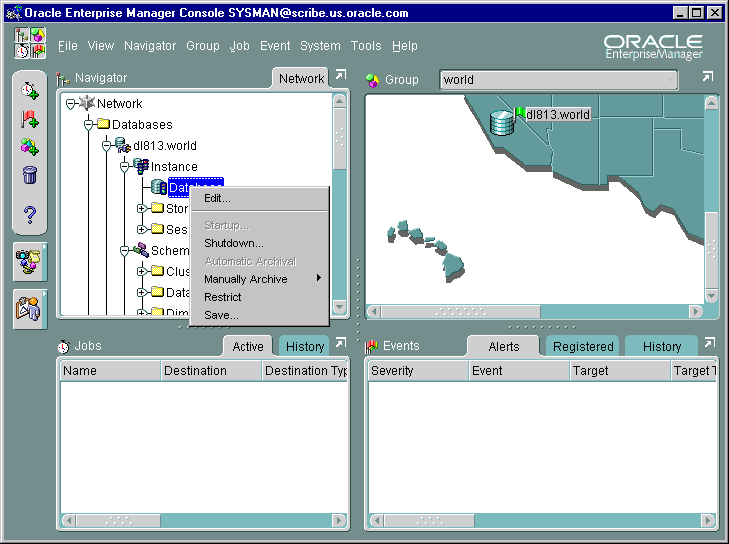729x544 pixels.
Task: Click the Events flag title icon
Action: point(371,346)
